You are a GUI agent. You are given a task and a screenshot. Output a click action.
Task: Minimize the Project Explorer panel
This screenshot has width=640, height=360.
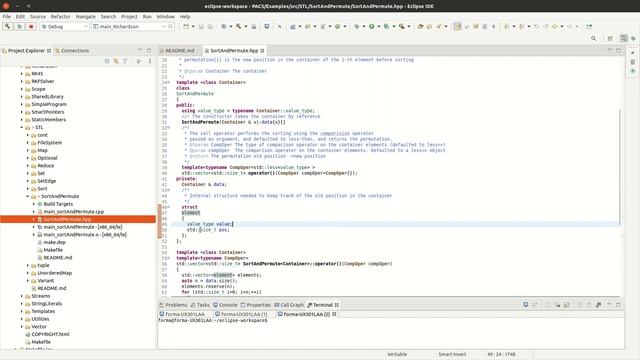[140, 50]
